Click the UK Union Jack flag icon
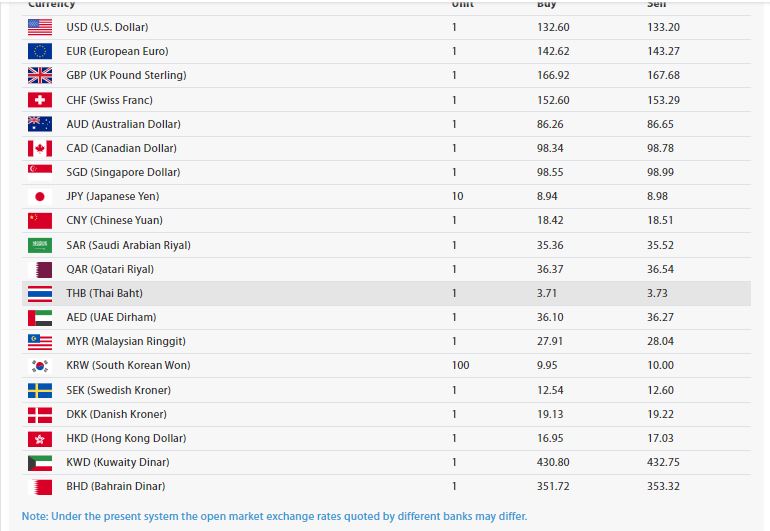The height and width of the screenshot is (531, 770). [40, 75]
